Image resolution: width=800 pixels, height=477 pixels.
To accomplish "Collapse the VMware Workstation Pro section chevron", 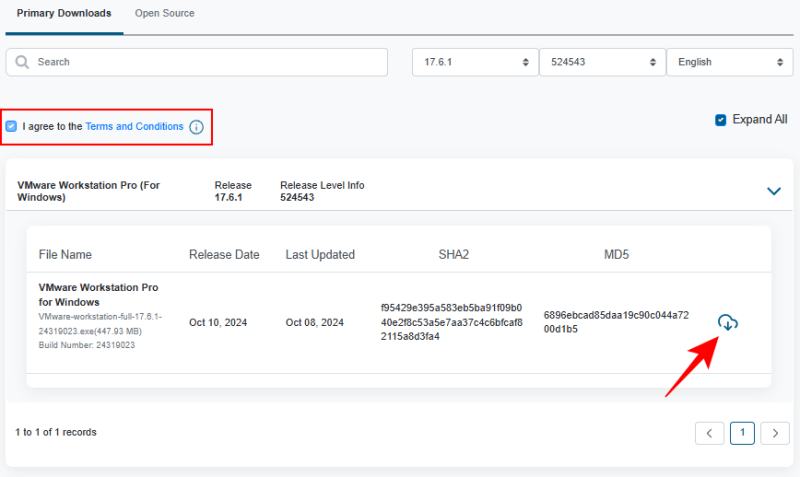I will click(773, 191).
